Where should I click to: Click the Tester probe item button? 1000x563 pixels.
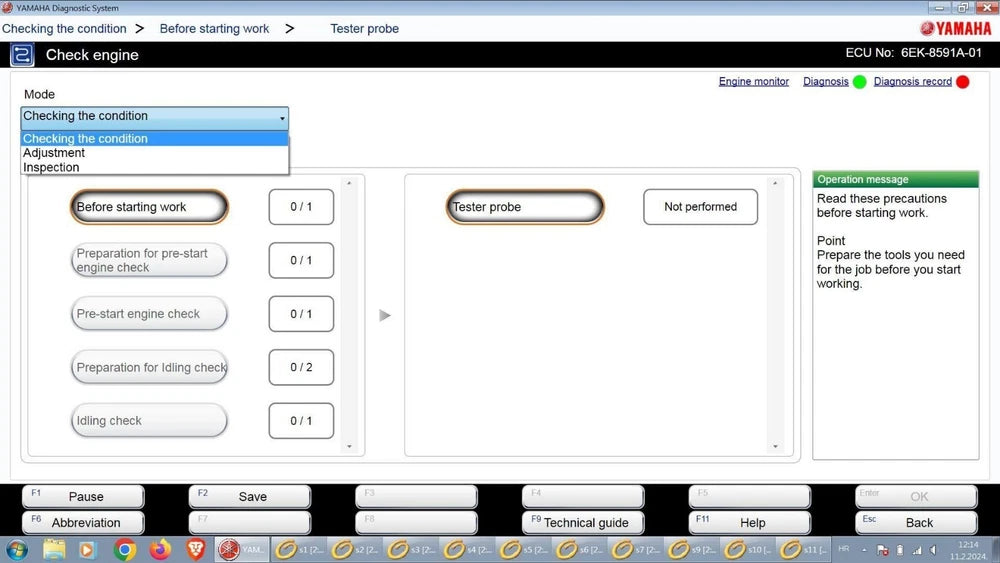pyautogui.click(x=524, y=207)
